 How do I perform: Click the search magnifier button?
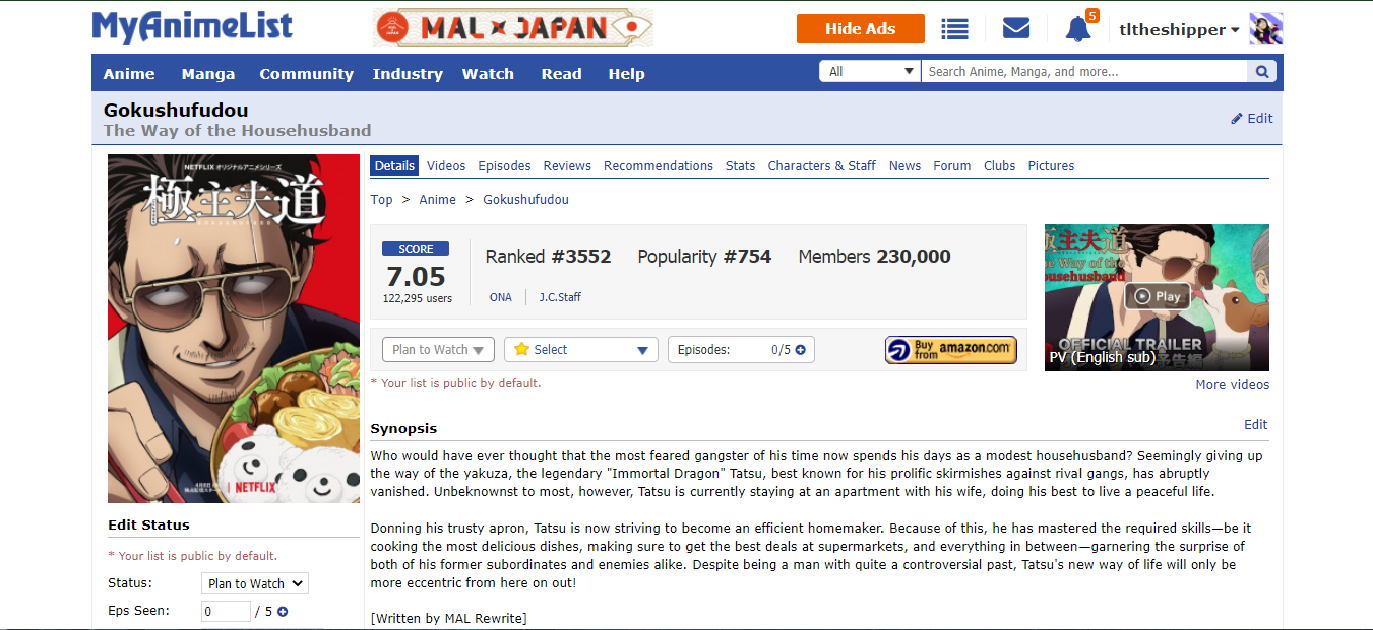click(x=1262, y=72)
